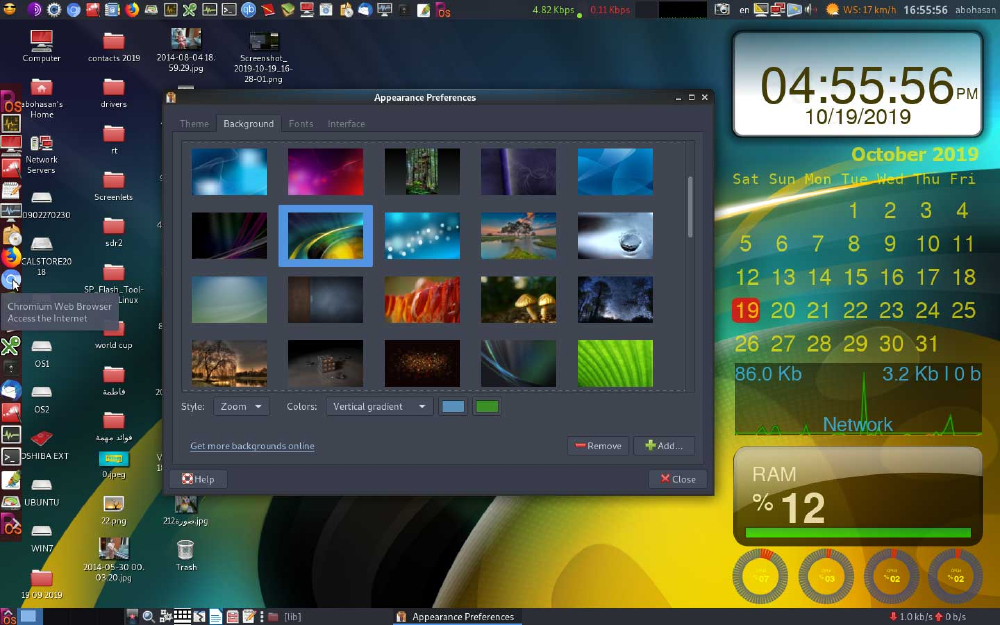This screenshot has width=1000, height=625.
Task: Choose the blue bokeh lights wallpaper
Action: (x=422, y=235)
